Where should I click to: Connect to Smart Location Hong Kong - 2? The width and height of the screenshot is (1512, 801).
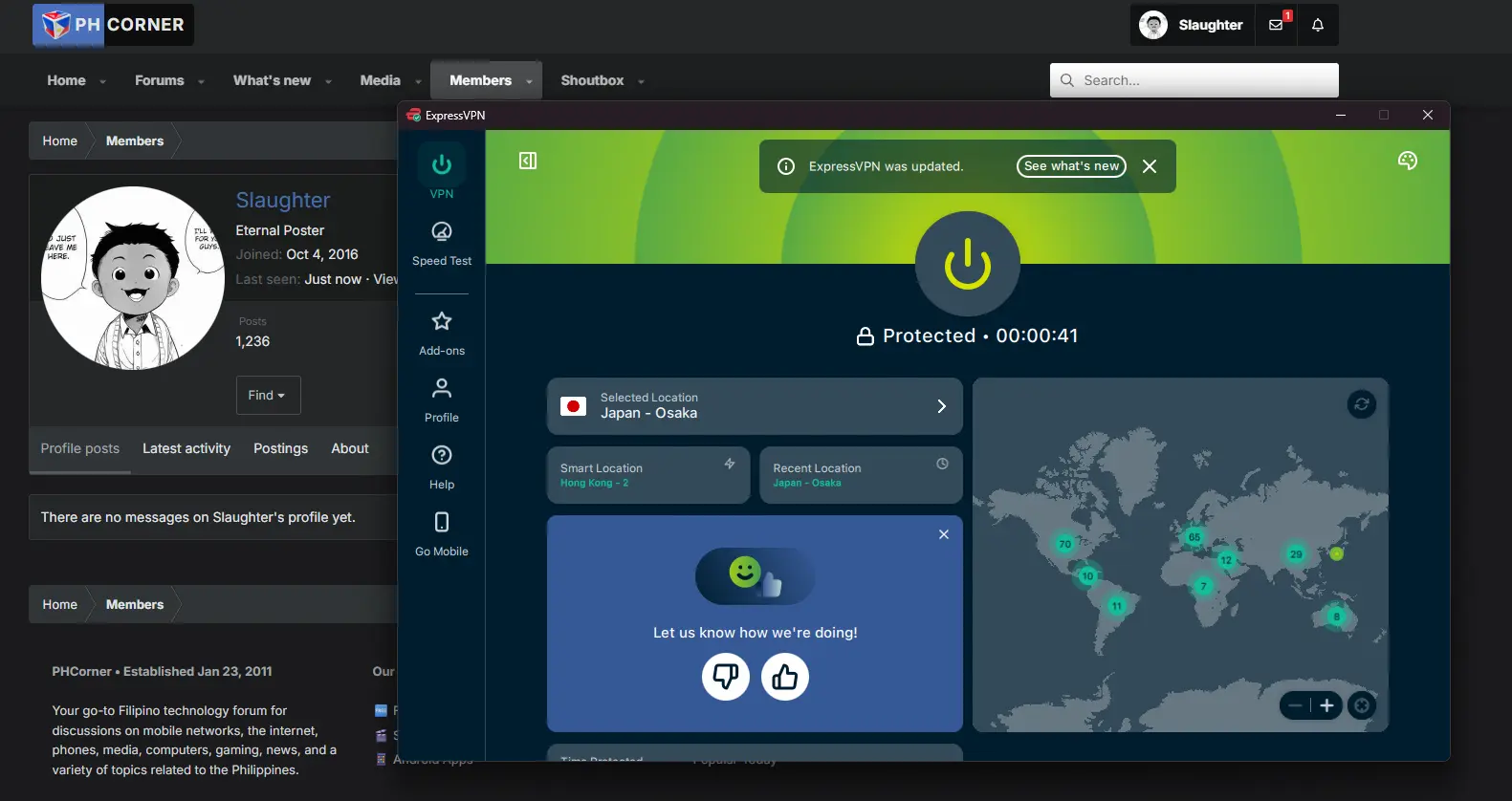[648, 475]
